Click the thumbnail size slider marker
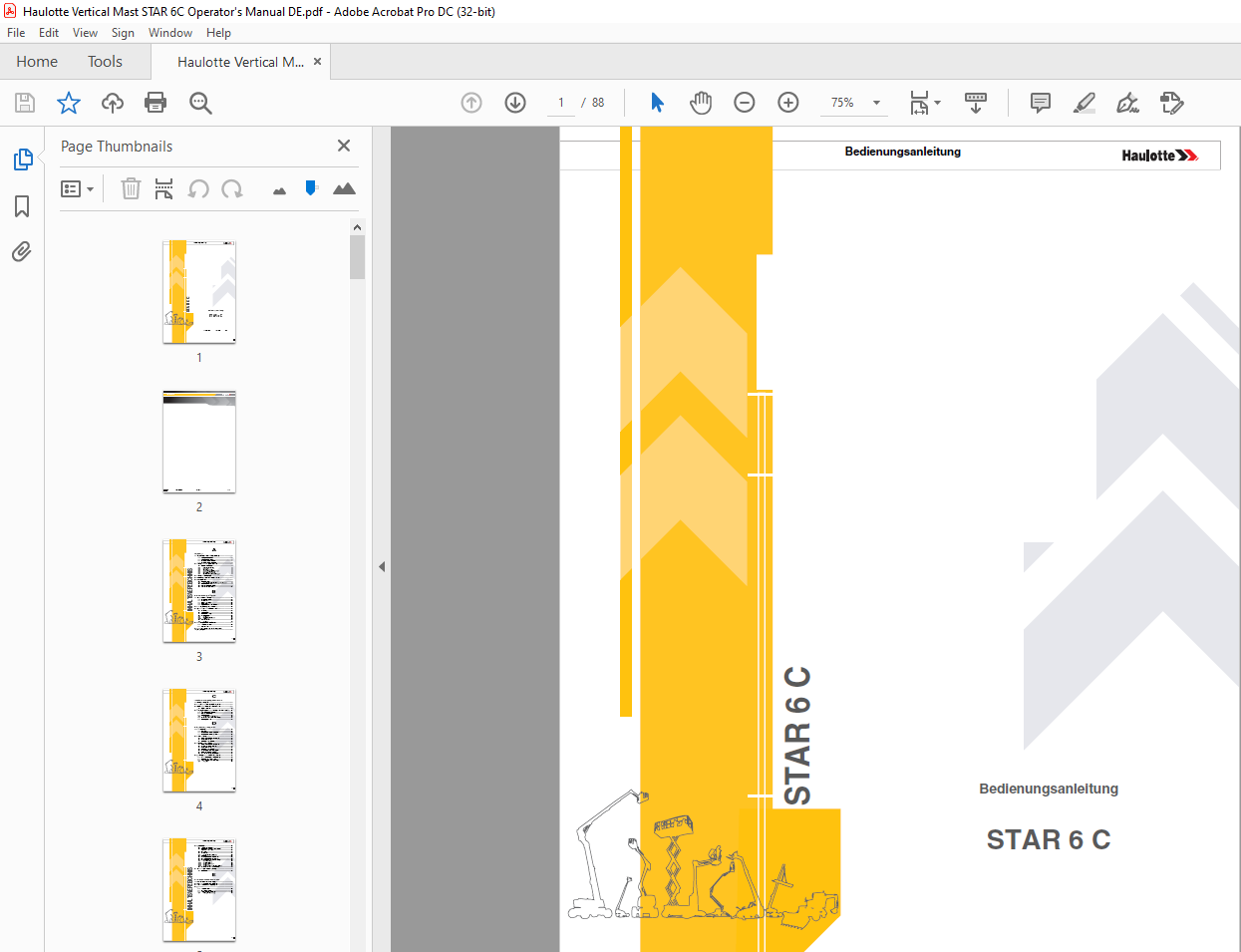The width and height of the screenshot is (1241, 952). point(311,187)
